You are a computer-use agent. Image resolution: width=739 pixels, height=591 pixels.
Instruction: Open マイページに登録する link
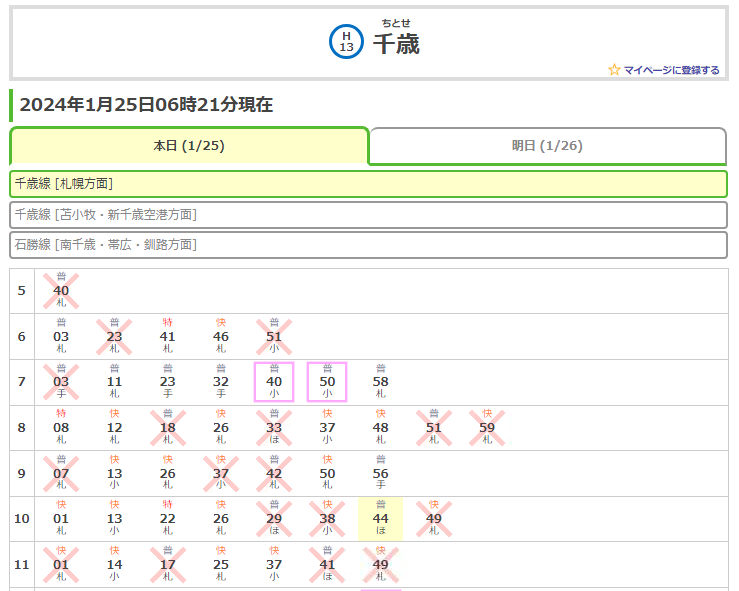tap(671, 70)
